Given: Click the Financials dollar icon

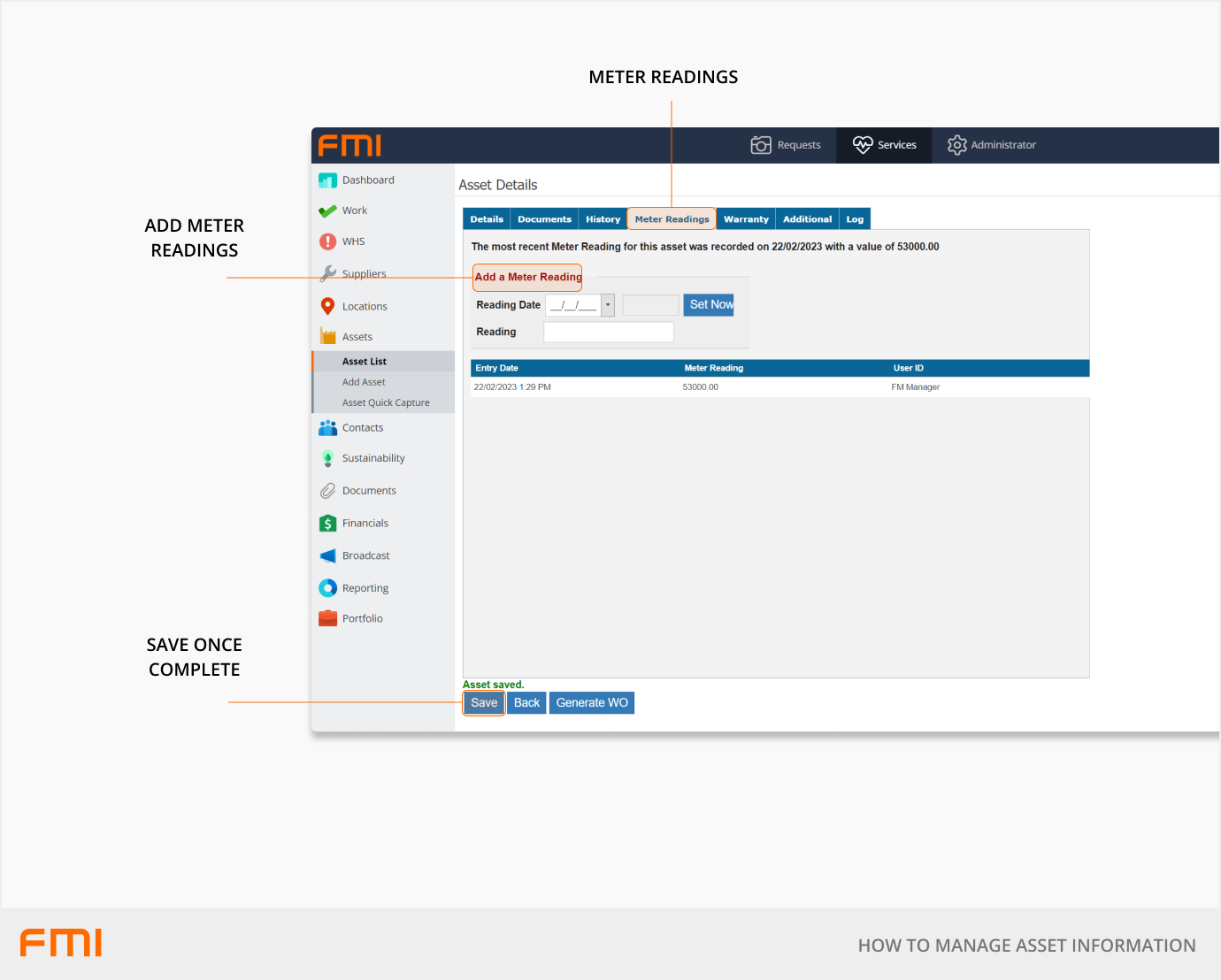Looking at the screenshot, I should [x=327, y=524].
